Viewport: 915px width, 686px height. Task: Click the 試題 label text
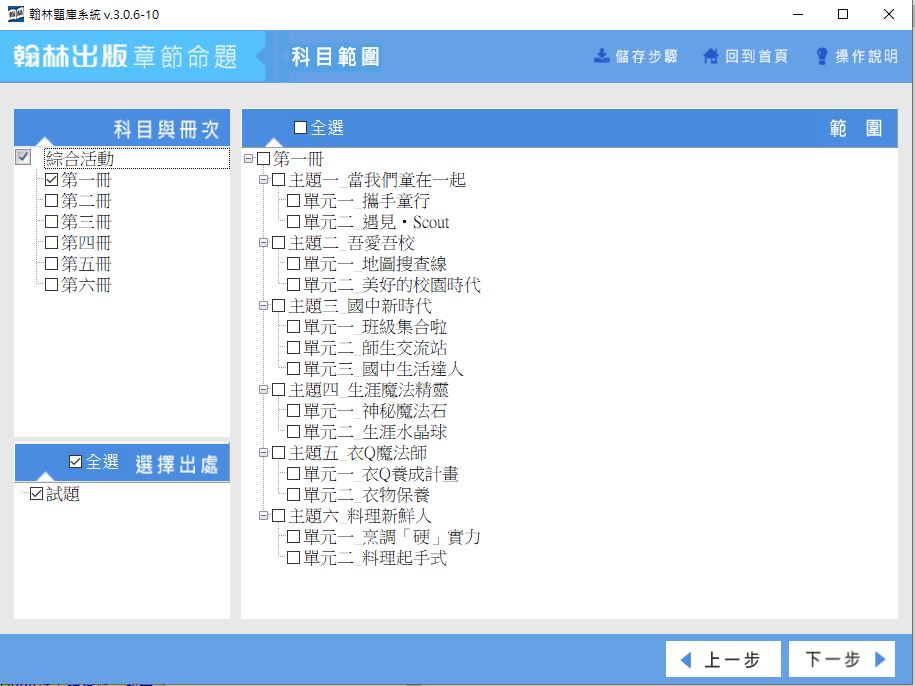(63, 494)
